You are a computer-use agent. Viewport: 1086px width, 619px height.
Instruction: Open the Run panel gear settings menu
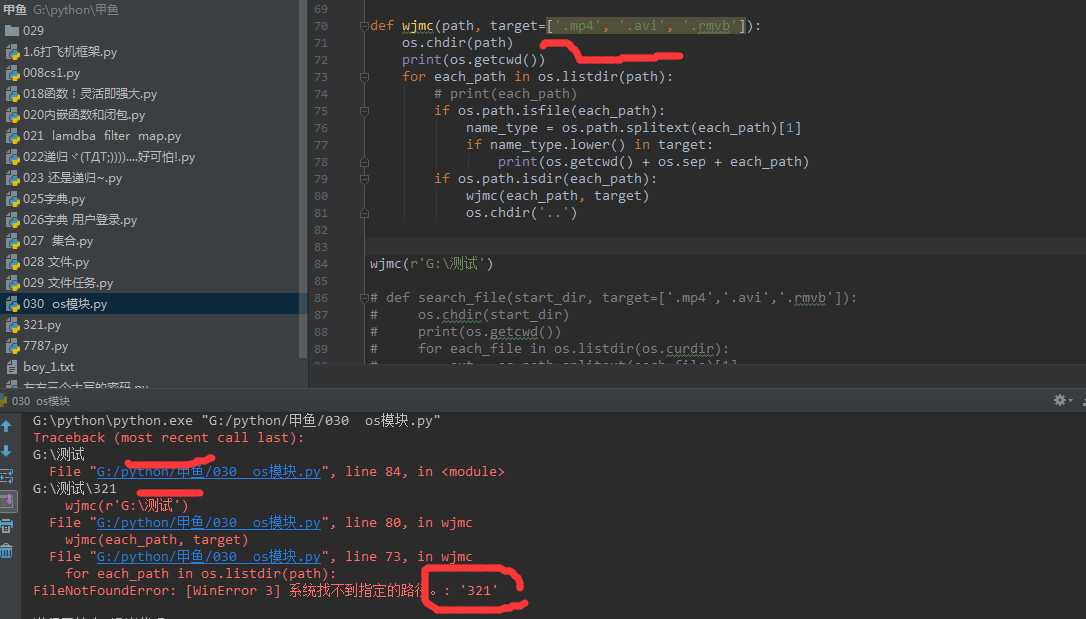[x=1061, y=400]
